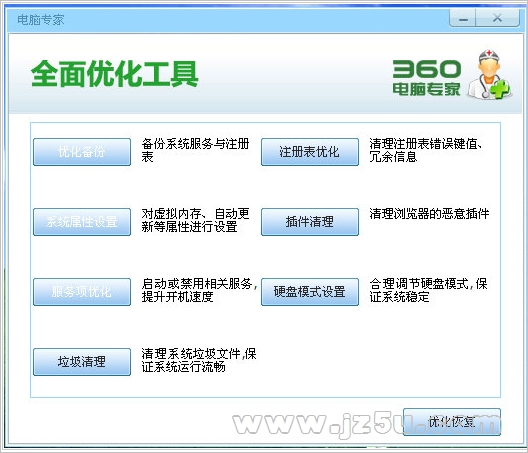Click the 360 电脑专家 logo

pos(427,78)
